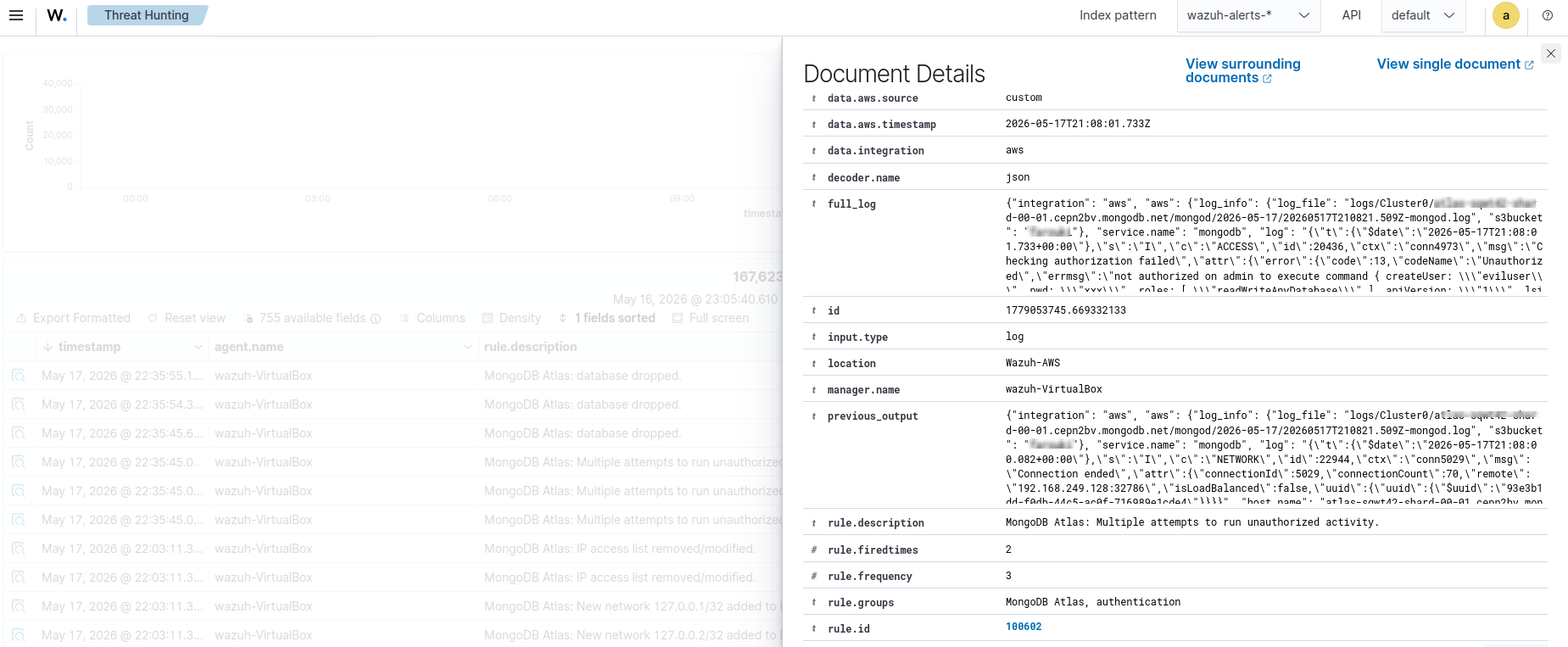Open the agent.name column header menu
Viewport: 1568px width, 647px height.
tap(467, 347)
